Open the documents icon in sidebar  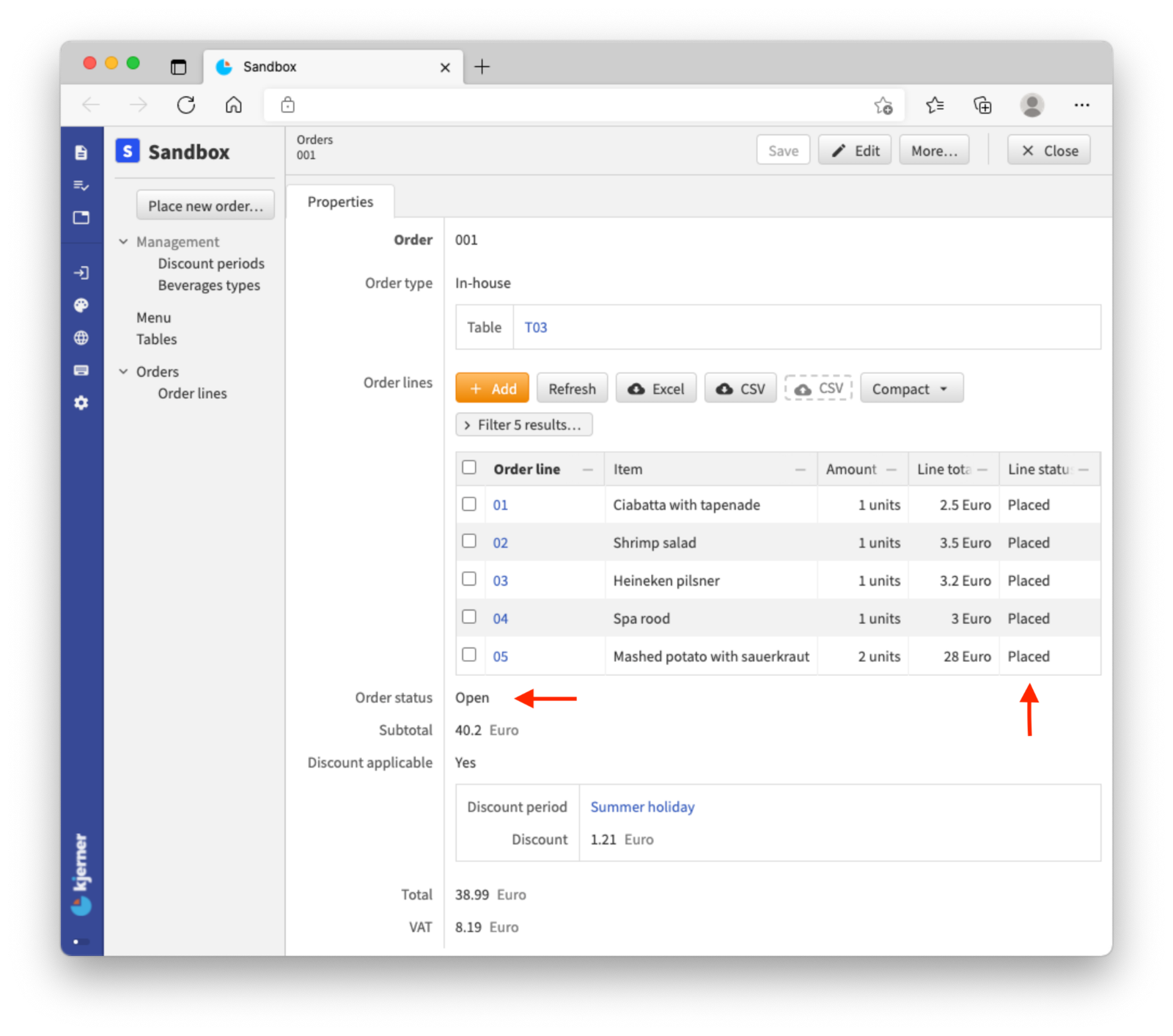(81, 153)
